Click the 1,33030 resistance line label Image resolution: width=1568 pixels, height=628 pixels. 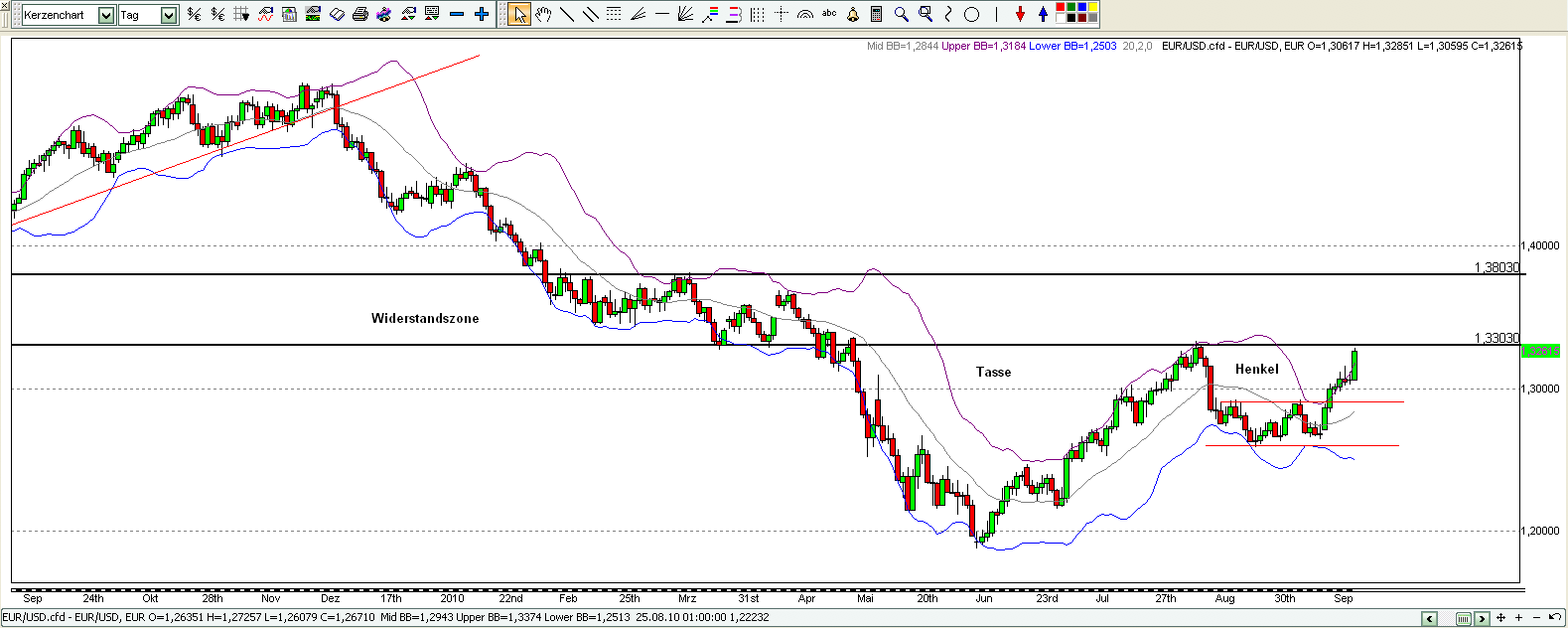[1497, 338]
